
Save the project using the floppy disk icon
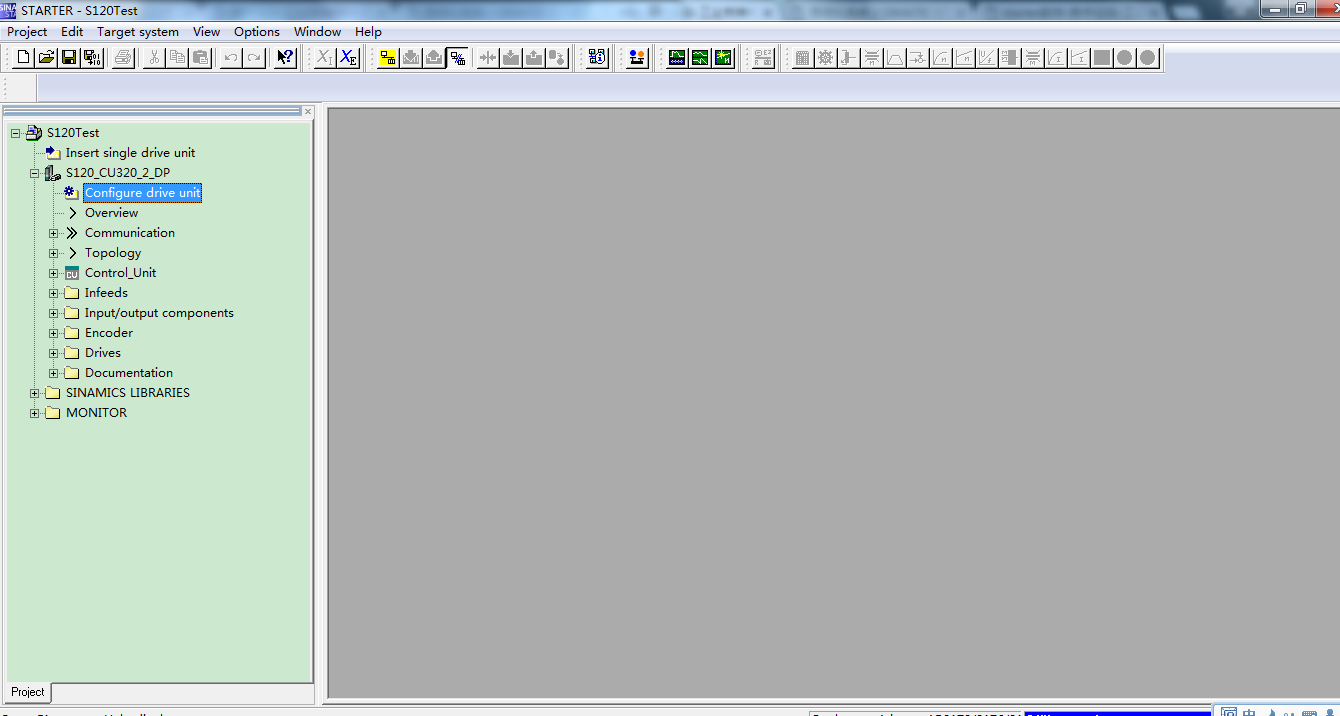point(69,58)
